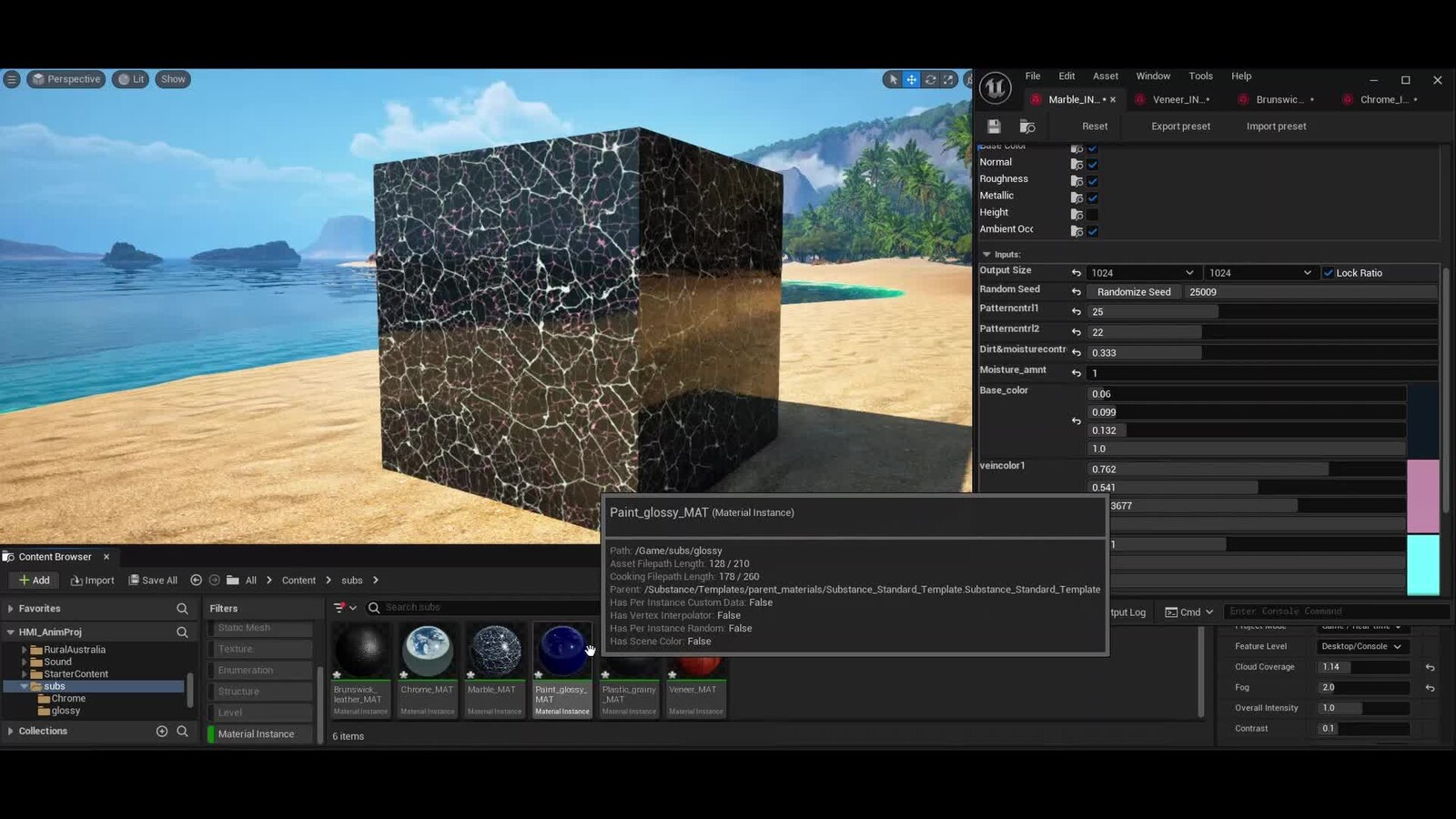Enable the Height output checkbox
This screenshot has height=819, width=1456.
(1092, 215)
